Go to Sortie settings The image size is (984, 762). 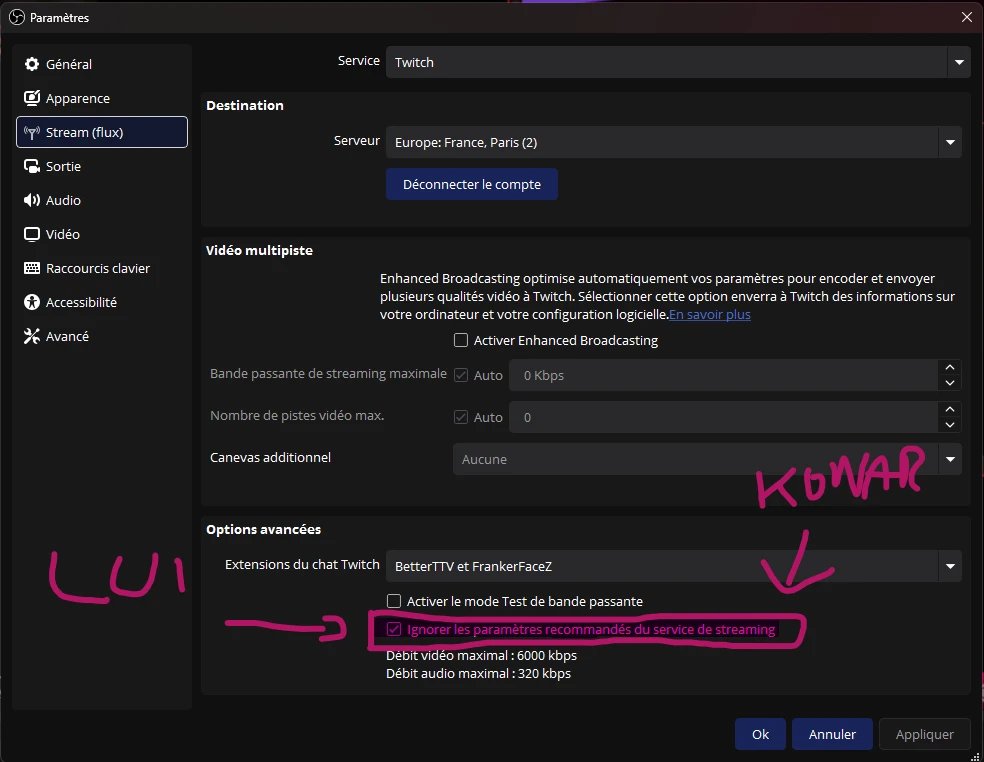tap(102, 166)
